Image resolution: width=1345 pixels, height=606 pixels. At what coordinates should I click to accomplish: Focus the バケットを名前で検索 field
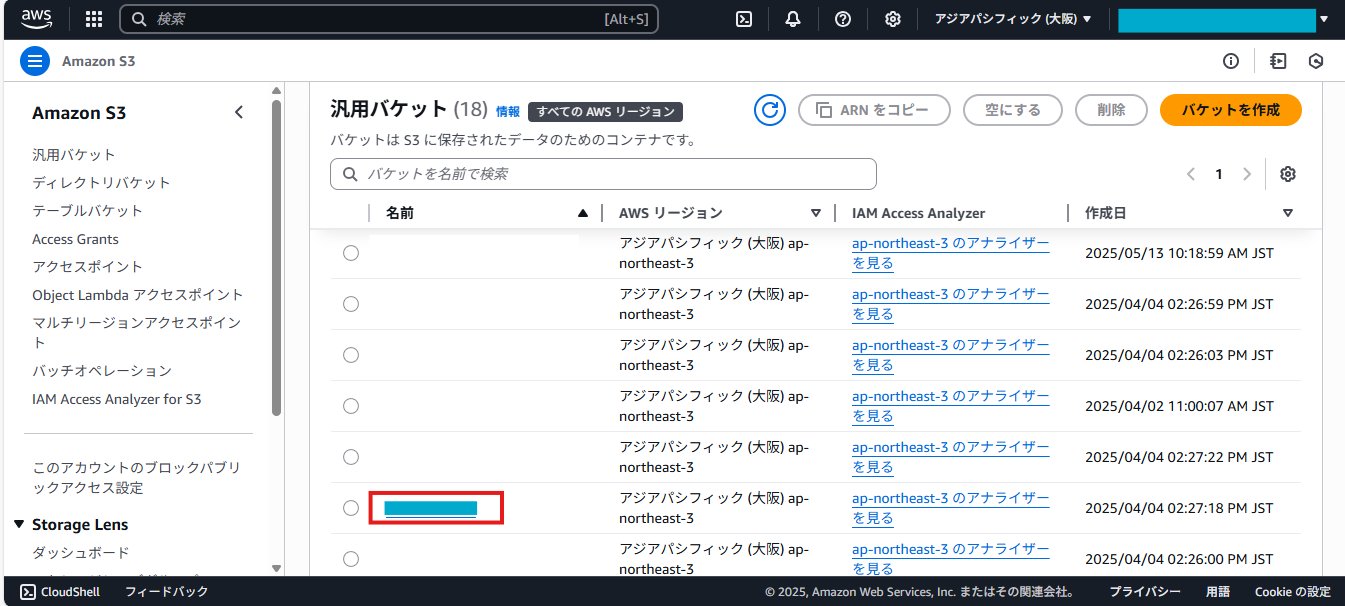pos(603,174)
